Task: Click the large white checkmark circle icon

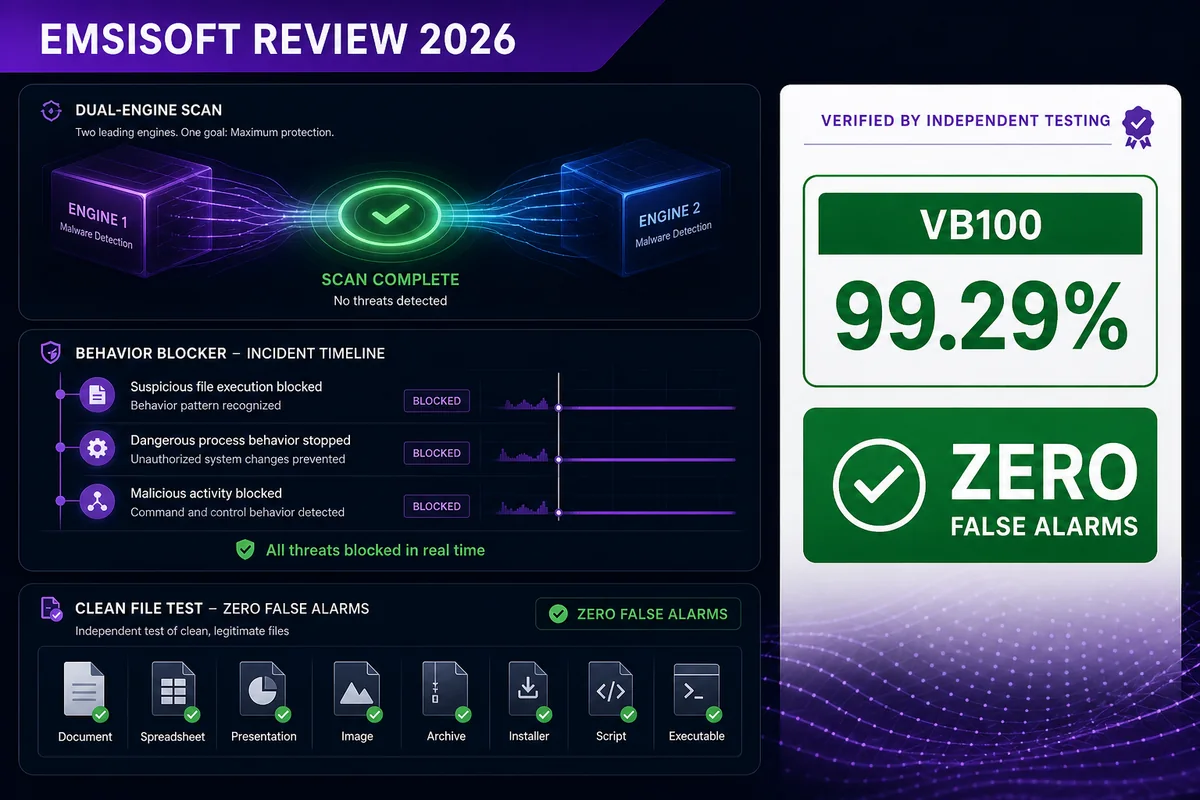Action: click(x=878, y=485)
